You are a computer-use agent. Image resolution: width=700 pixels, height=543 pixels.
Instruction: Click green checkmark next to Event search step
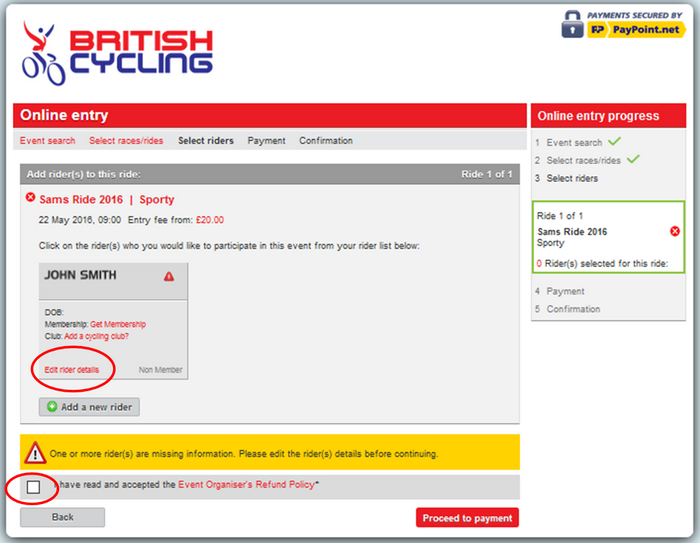(614, 142)
